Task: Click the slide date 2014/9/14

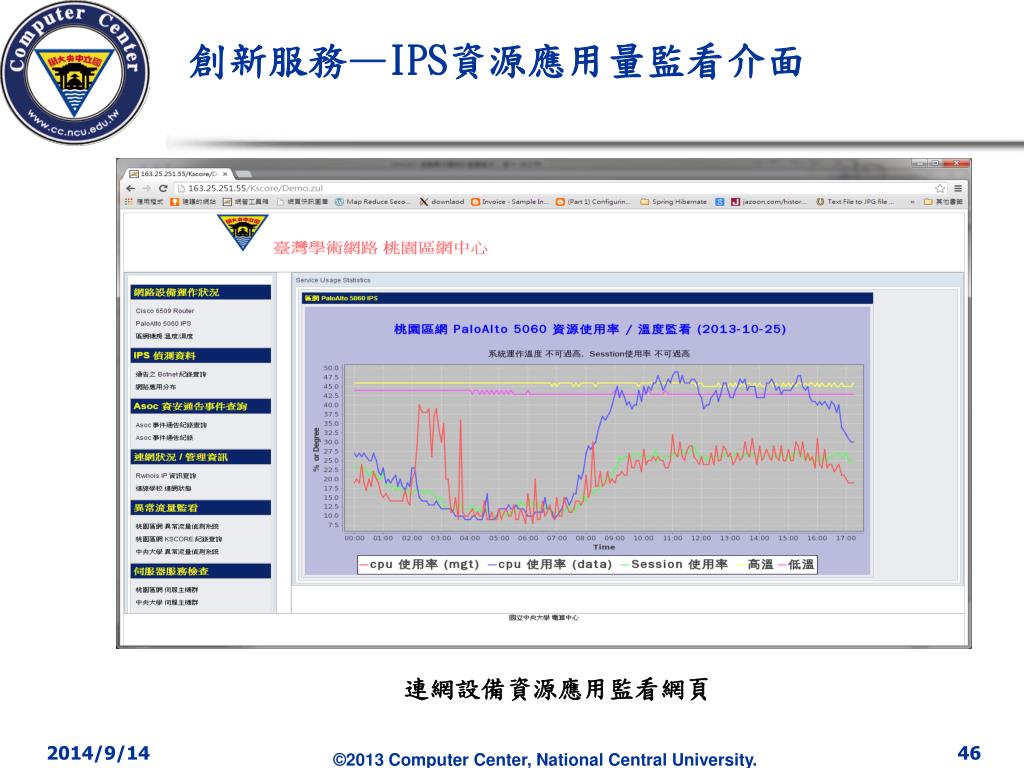Action: pos(99,753)
